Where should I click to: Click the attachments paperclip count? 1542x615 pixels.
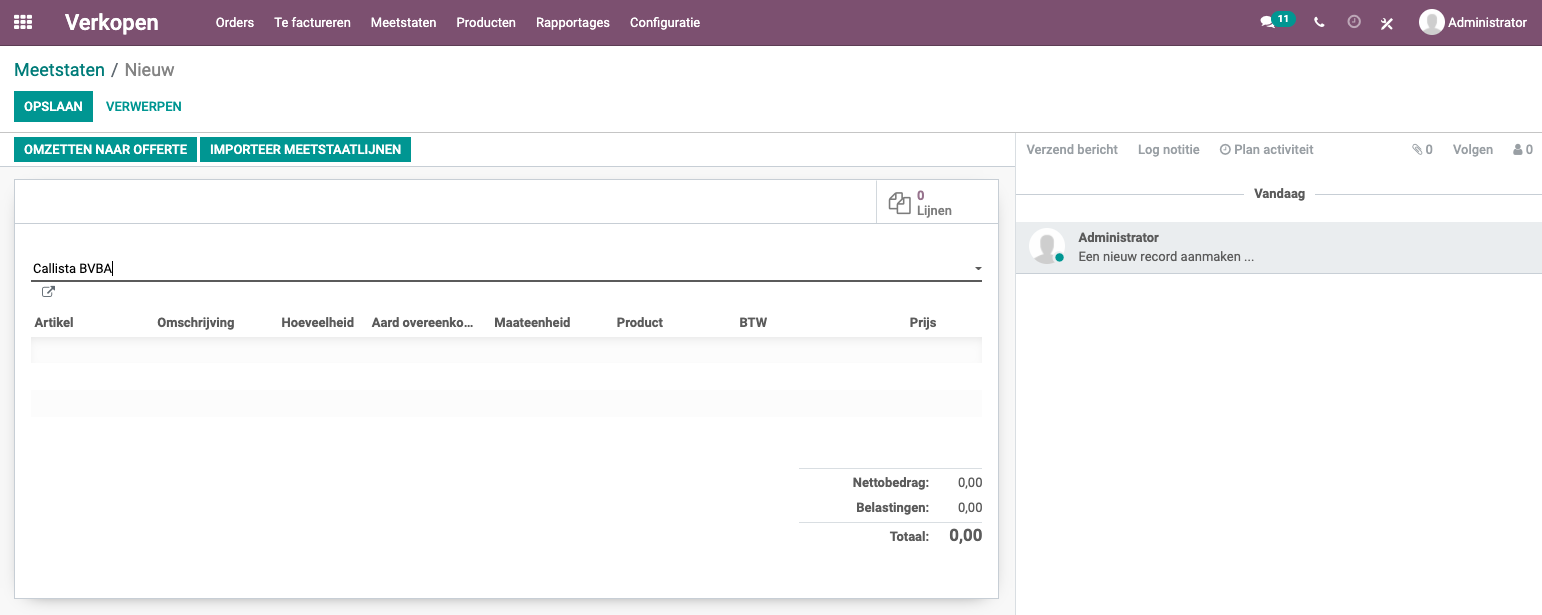(x=1422, y=150)
